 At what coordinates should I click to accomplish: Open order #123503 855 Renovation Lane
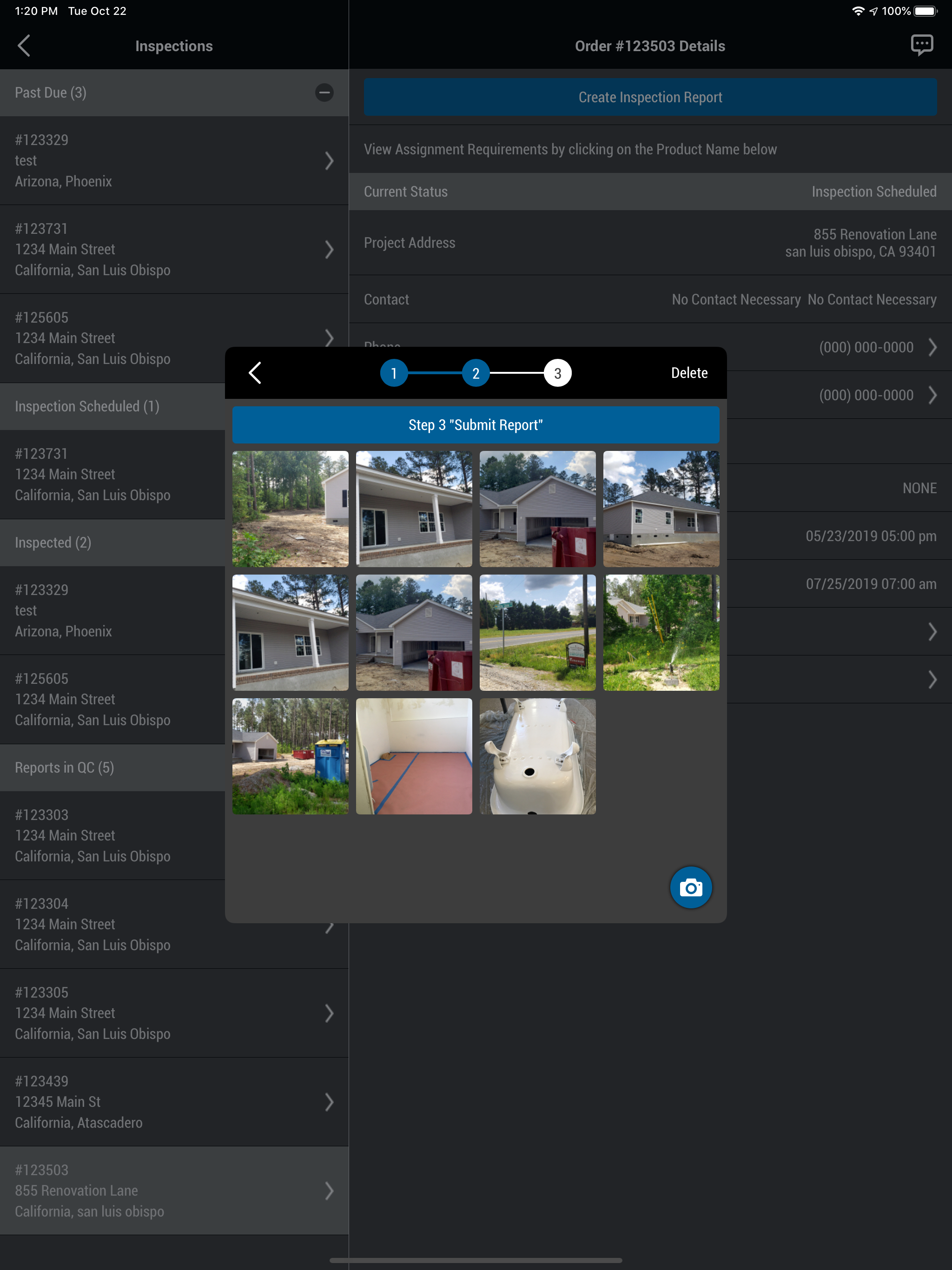click(174, 1191)
